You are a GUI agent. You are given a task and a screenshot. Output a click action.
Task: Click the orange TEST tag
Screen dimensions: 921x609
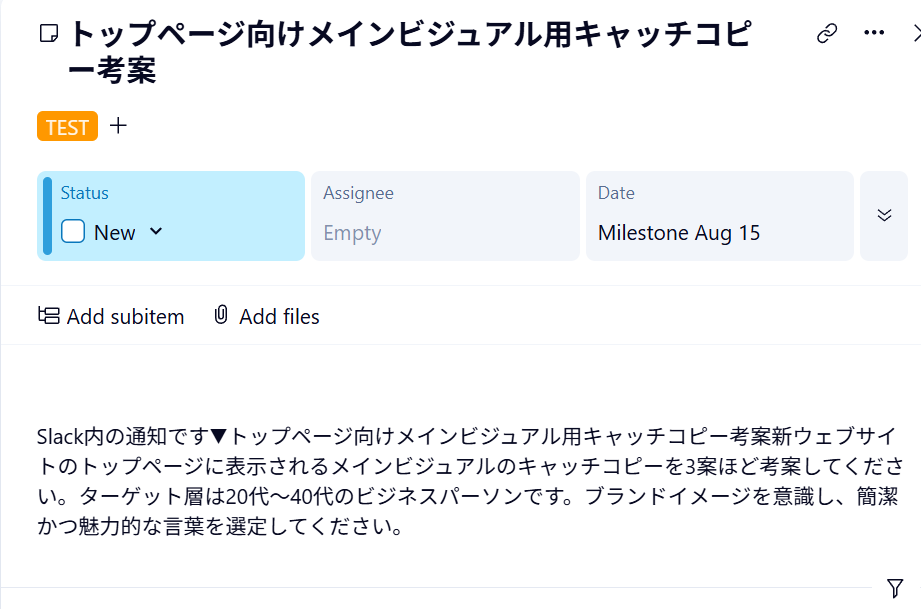tap(67, 127)
